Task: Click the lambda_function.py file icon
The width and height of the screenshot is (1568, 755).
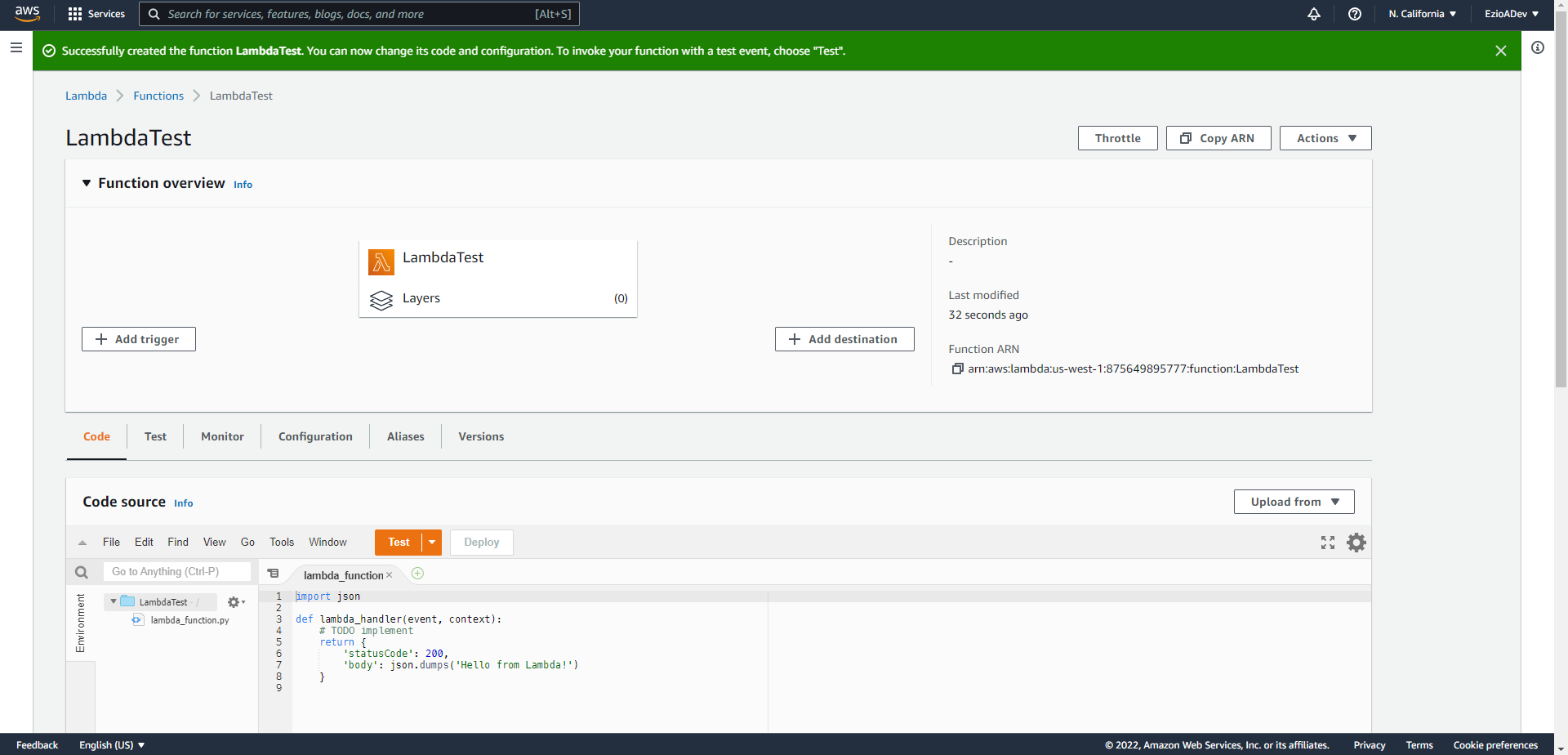Action: tap(137, 620)
